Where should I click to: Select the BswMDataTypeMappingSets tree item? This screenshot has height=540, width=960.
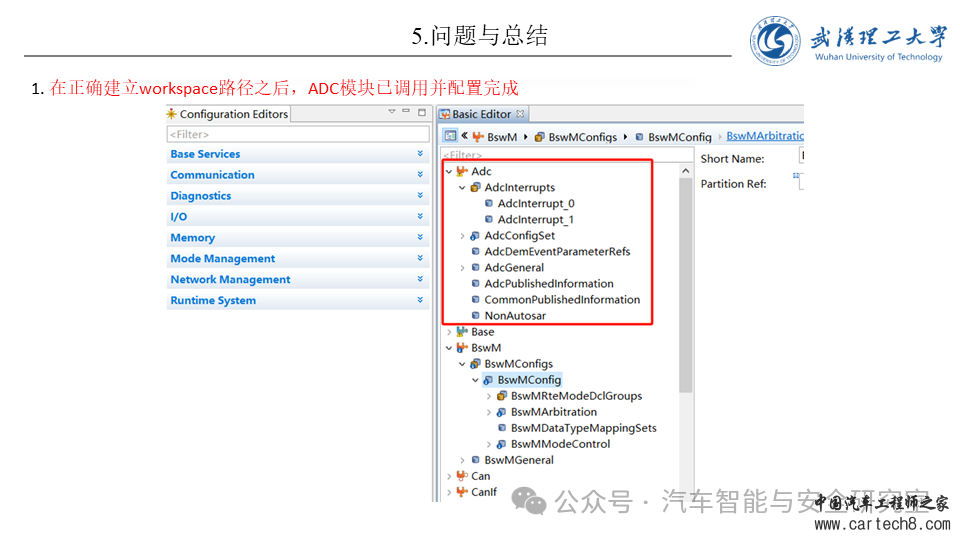[x=583, y=428]
